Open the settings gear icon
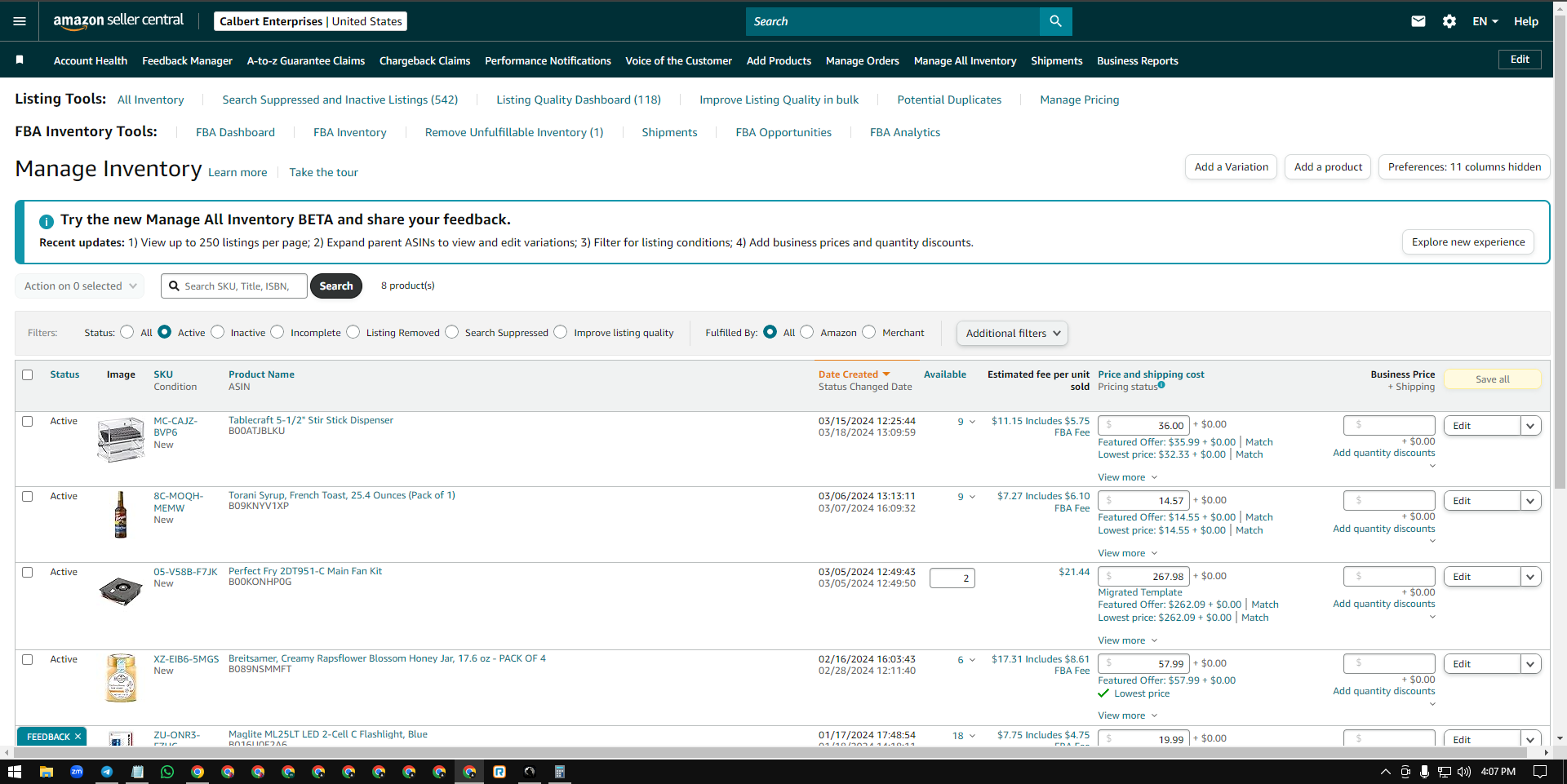1567x784 pixels. pyautogui.click(x=1449, y=21)
